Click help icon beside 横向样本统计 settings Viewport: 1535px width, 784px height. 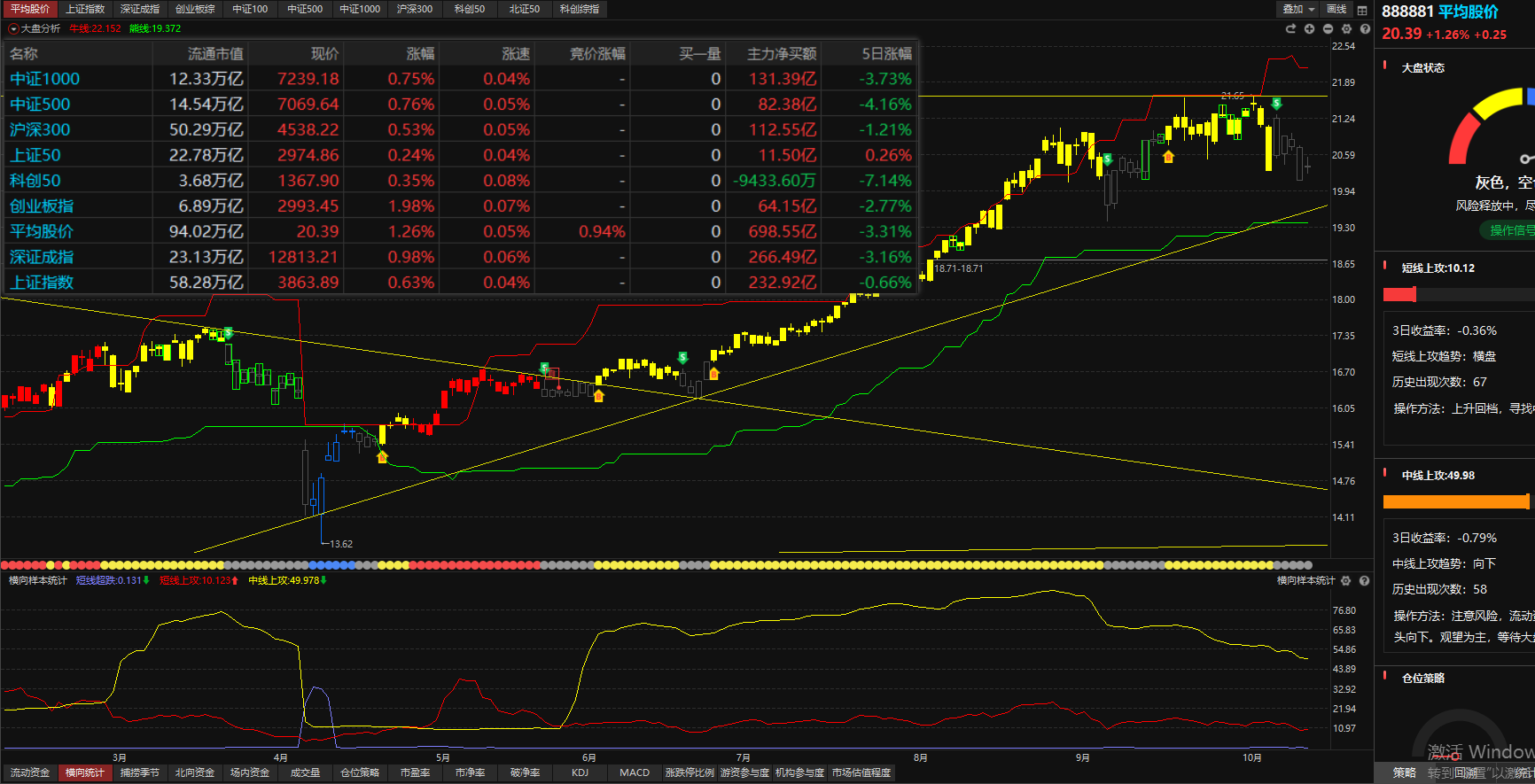(x=1365, y=581)
